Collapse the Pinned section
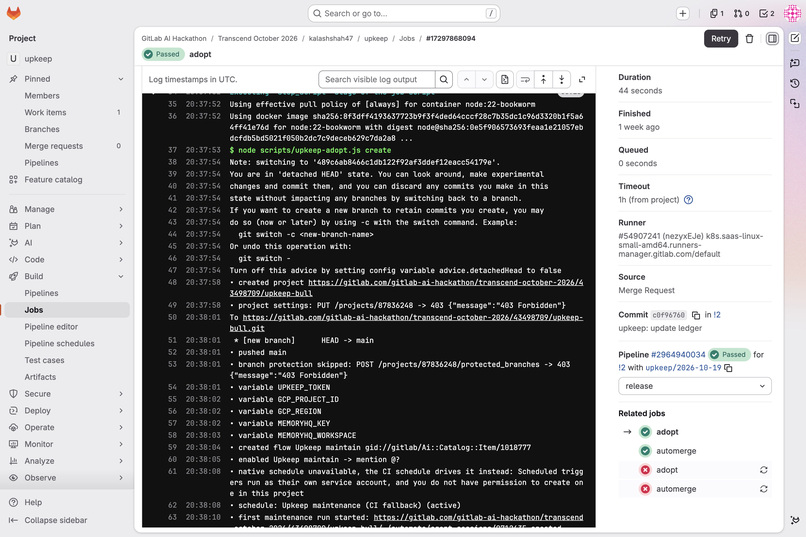Image resolution: width=806 pixels, height=537 pixels. [66, 79]
